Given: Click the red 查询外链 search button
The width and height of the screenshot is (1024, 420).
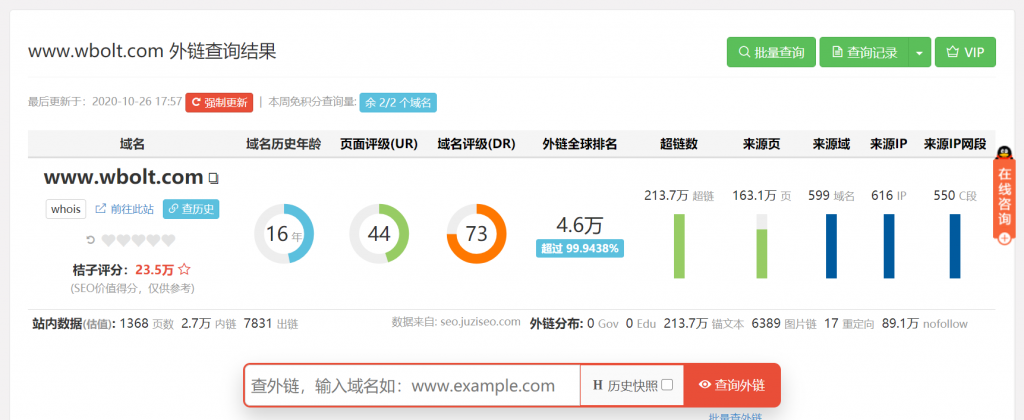Looking at the screenshot, I should pos(731,385).
